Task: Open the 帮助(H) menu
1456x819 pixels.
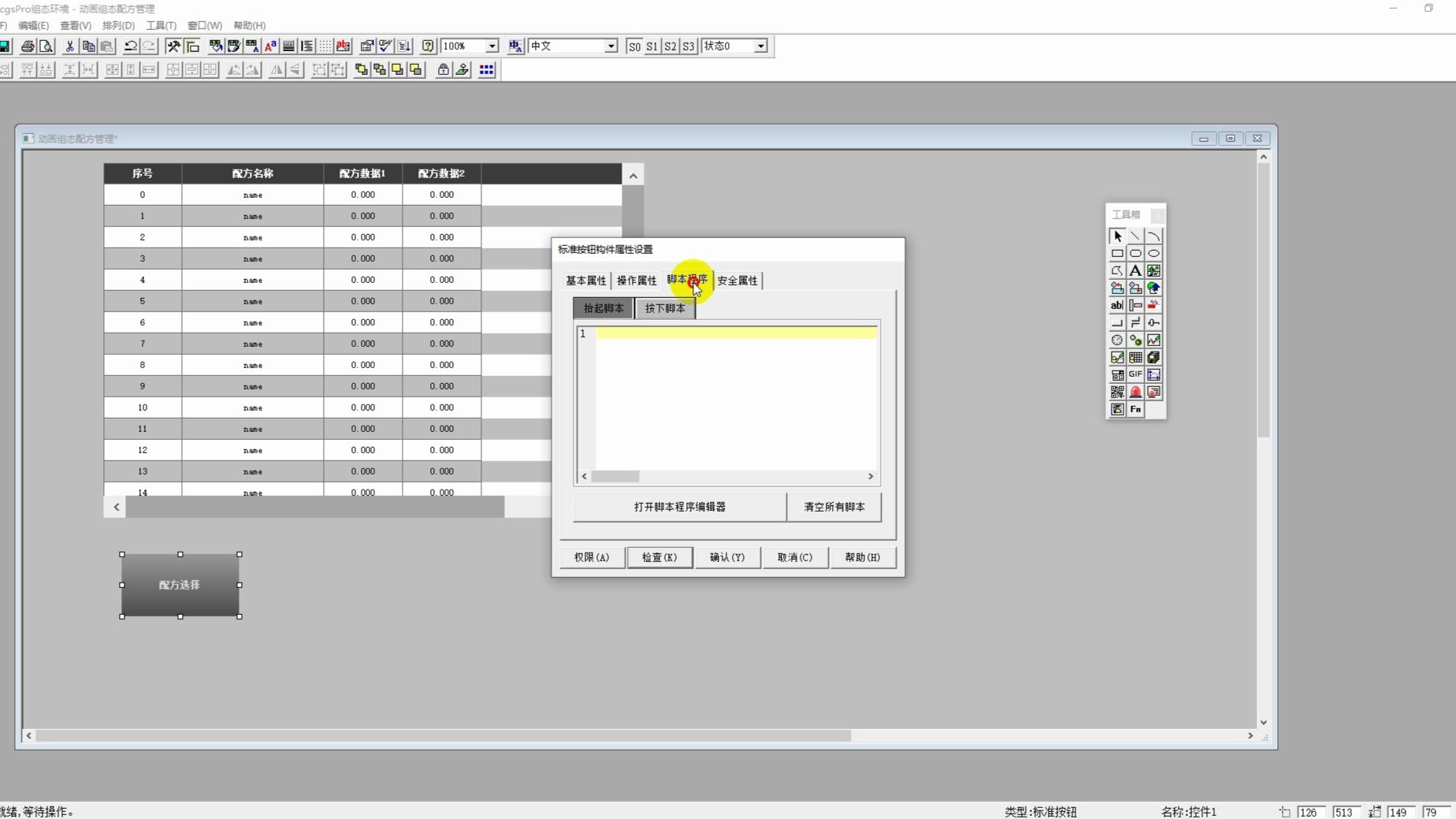Action: pyautogui.click(x=250, y=25)
